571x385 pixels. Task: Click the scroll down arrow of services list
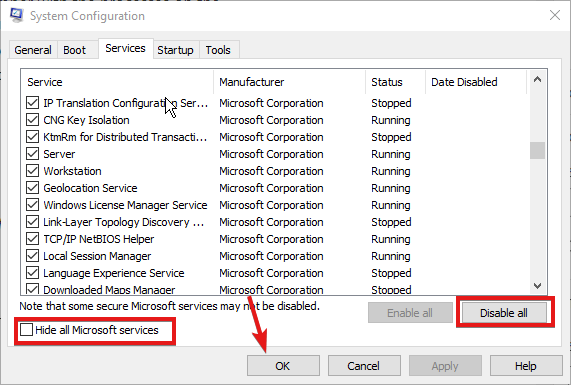pos(537,286)
